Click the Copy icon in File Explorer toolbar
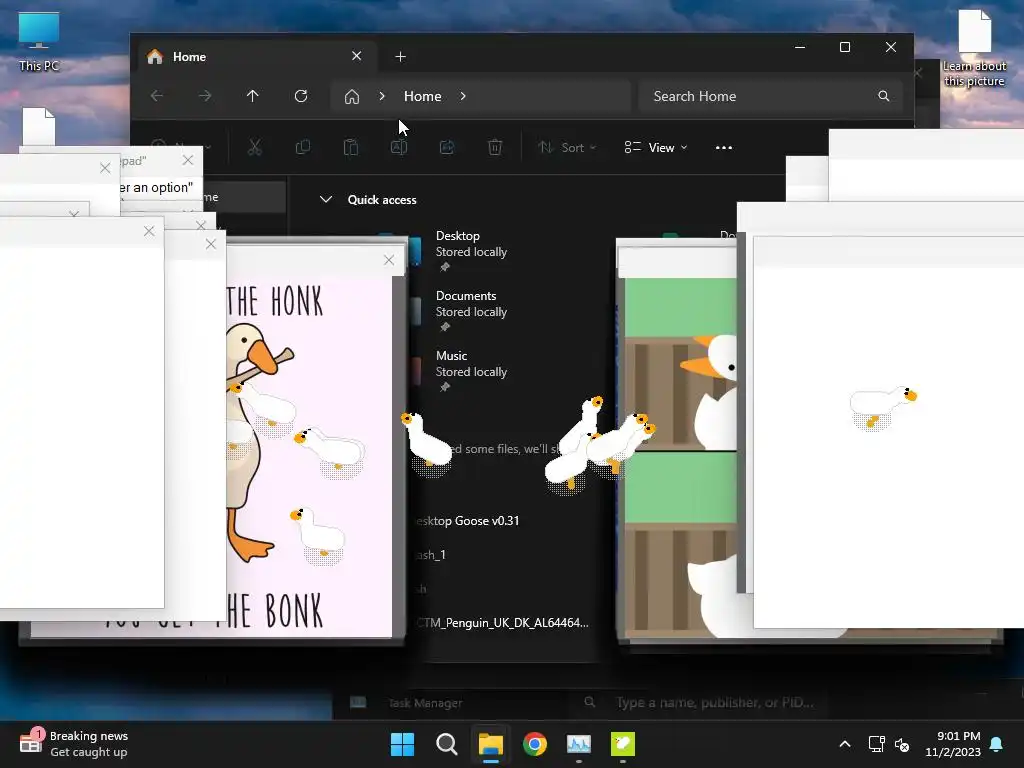The height and width of the screenshot is (768, 1024). pos(303,148)
